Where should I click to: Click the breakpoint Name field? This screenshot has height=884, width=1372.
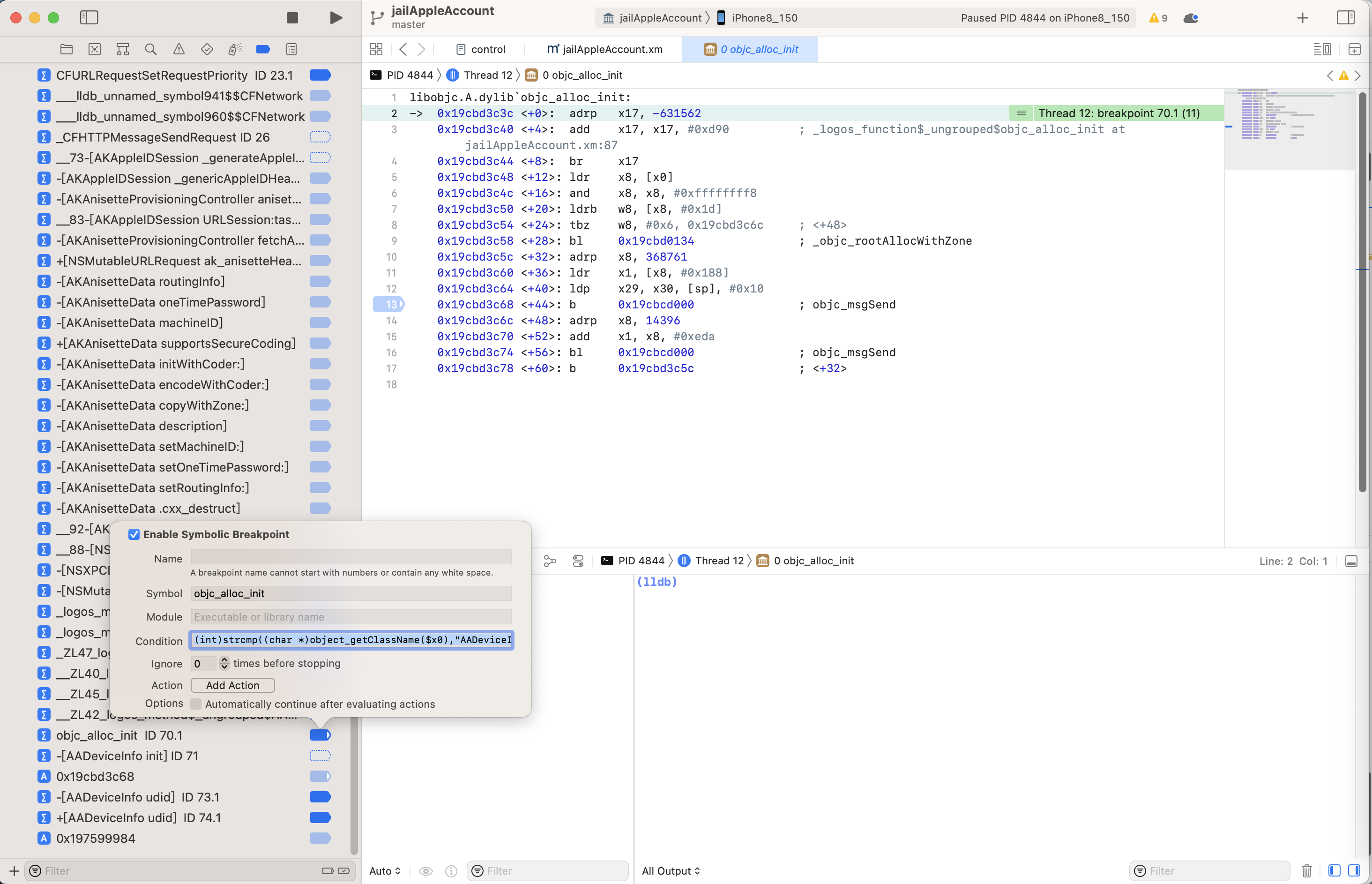pos(351,557)
